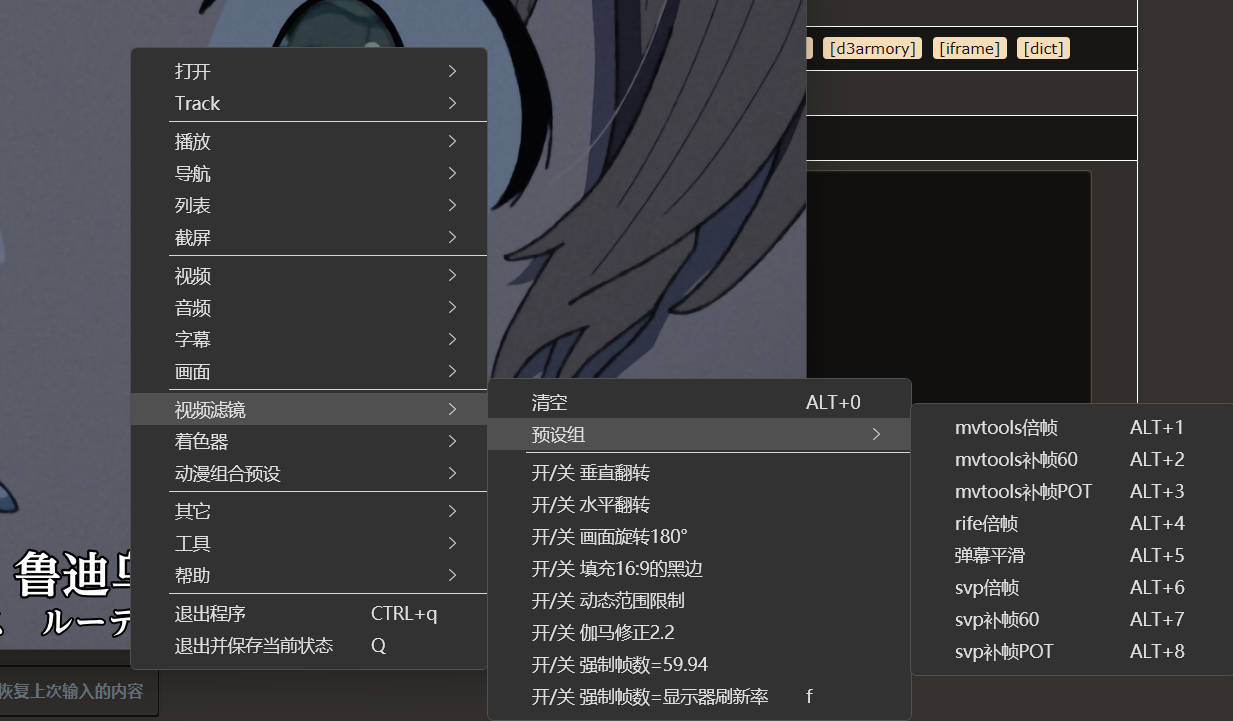Screen dimensions: 1233x721
Task: Open the 截屏 submenu
Action: (x=309, y=237)
